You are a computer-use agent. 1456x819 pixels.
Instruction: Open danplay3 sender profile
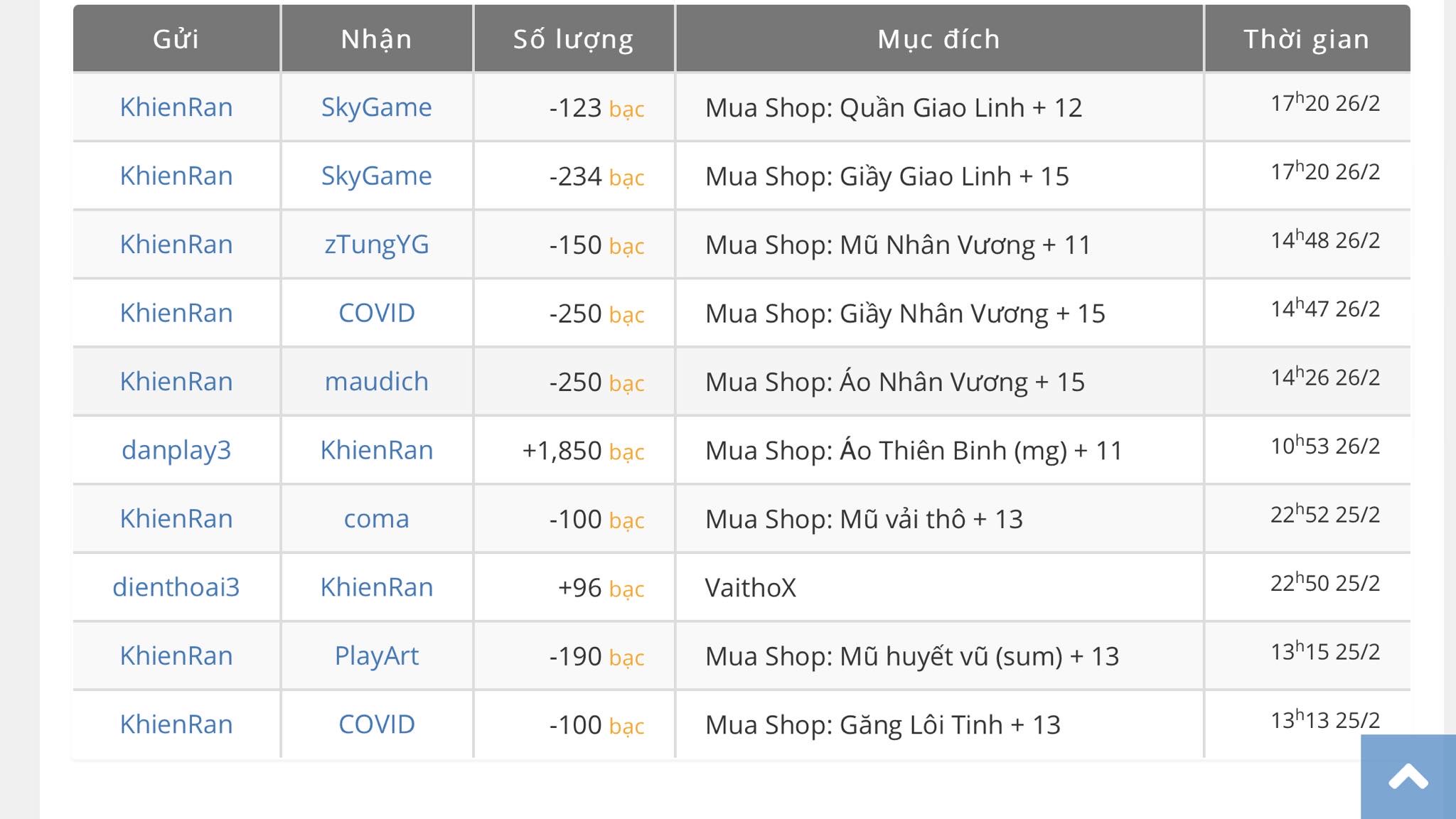coord(176,450)
